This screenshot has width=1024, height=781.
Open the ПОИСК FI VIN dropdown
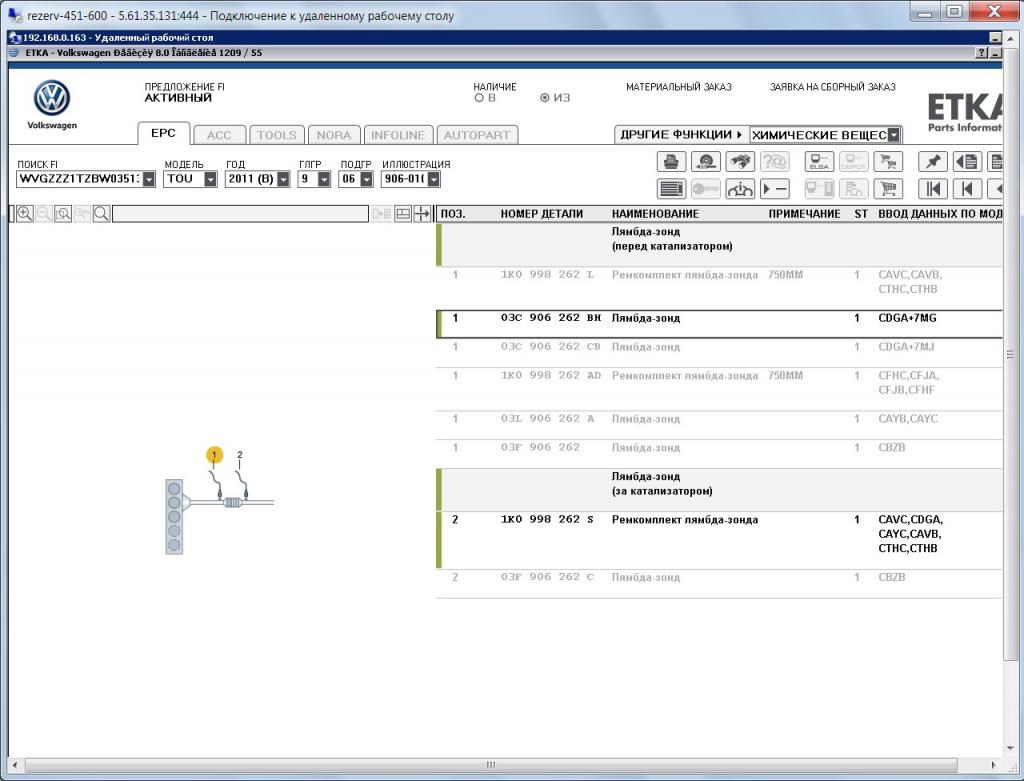tap(149, 179)
